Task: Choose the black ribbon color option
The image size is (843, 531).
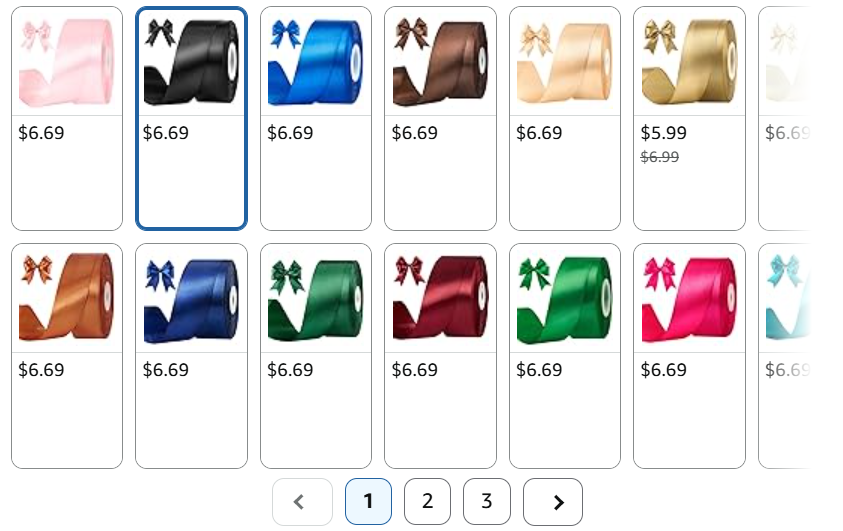Action: (191, 118)
